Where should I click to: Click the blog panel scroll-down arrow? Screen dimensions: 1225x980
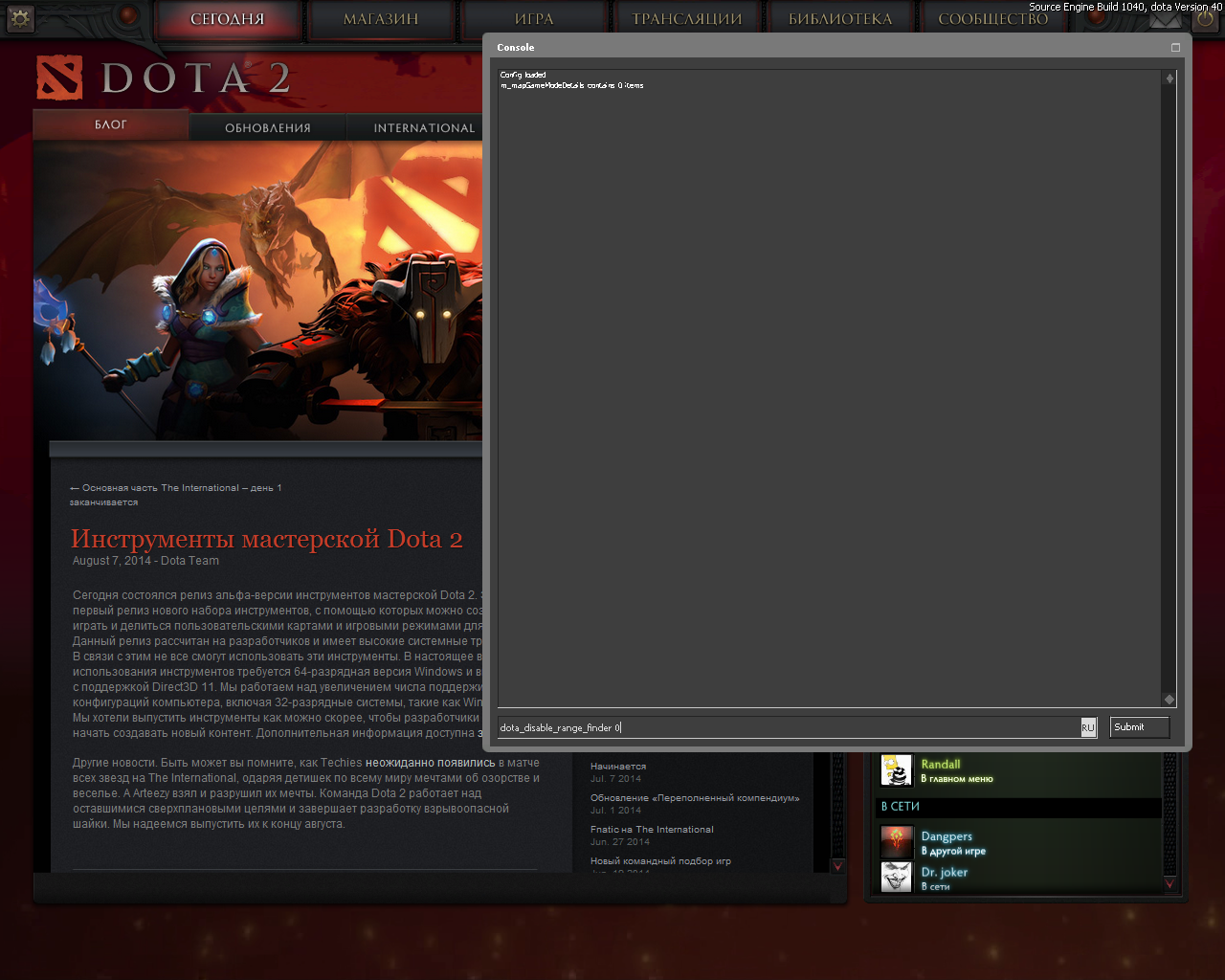click(838, 865)
